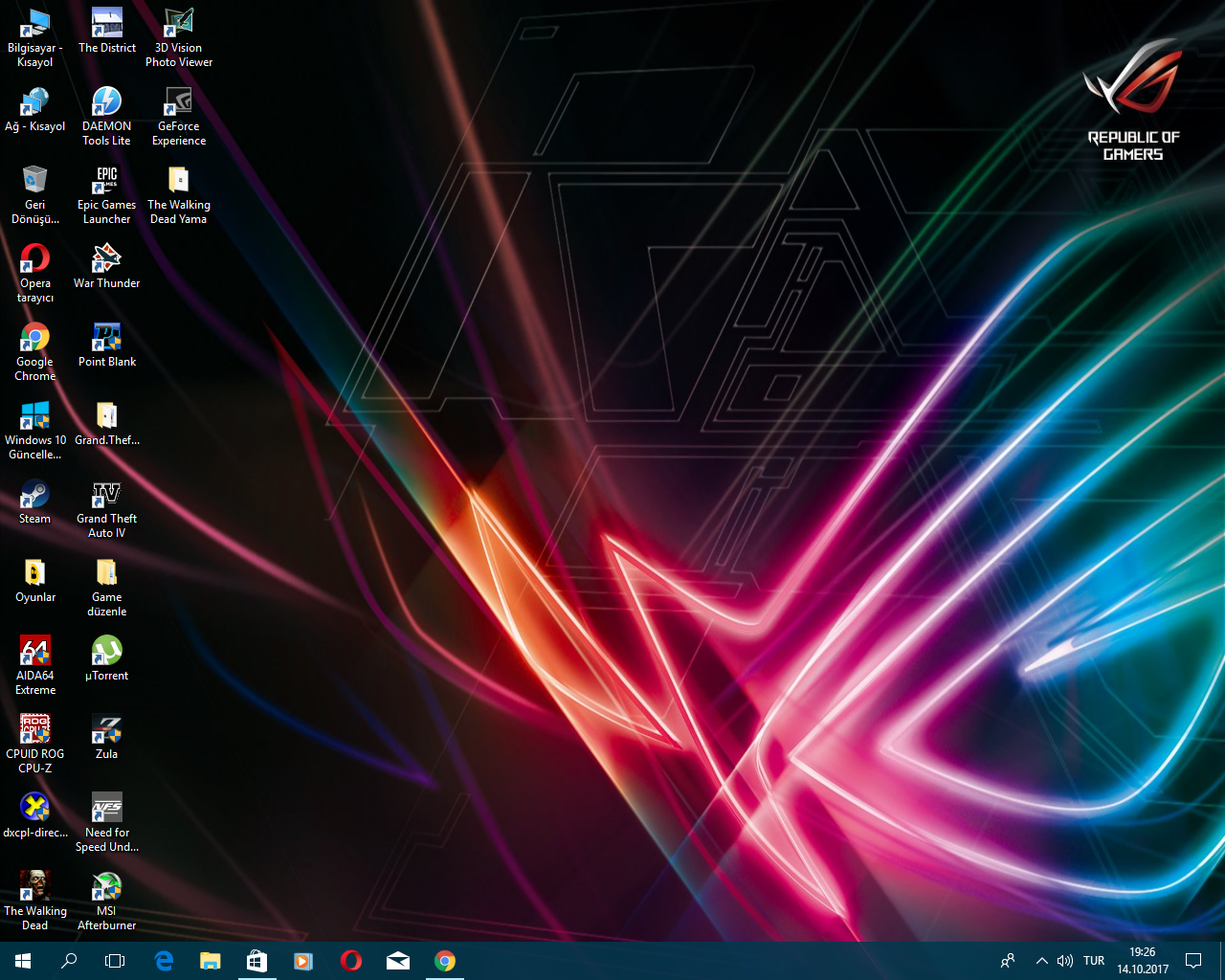Screen dimensions: 1225x980
Task: Open taskbar search magnifier
Action: click(69, 961)
